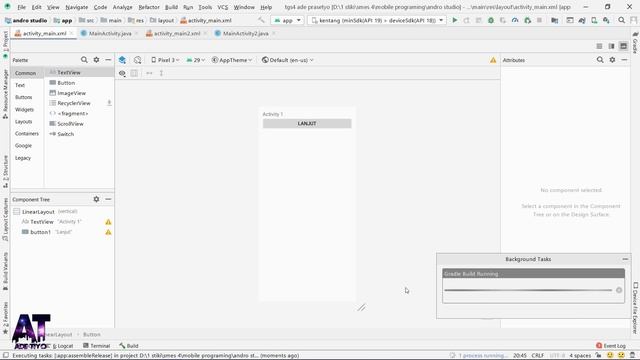Switch to MainActivity2.java tab
The height and width of the screenshot is (360, 640).
point(245,33)
